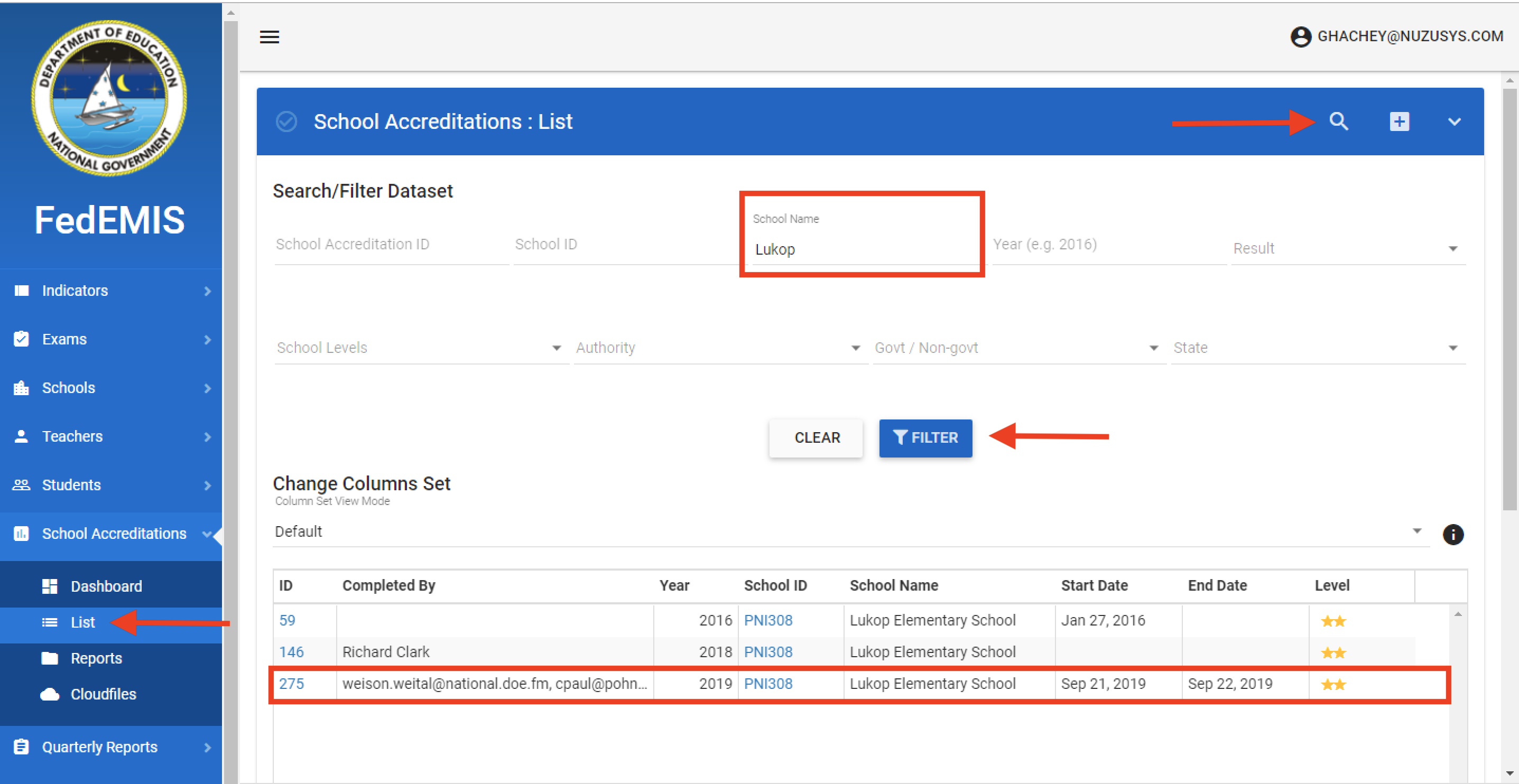The width and height of the screenshot is (1519, 784).
Task: Open the Authority dropdown
Action: tap(719, 348)
